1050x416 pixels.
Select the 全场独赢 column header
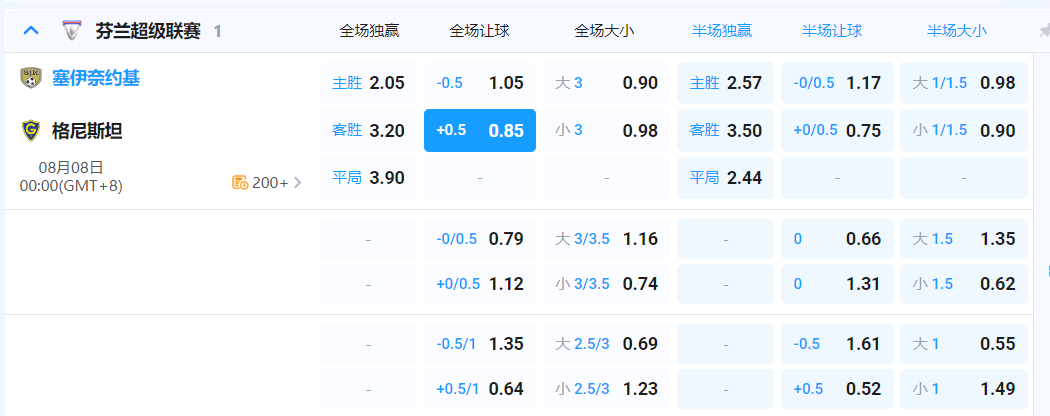click(369, 31)
